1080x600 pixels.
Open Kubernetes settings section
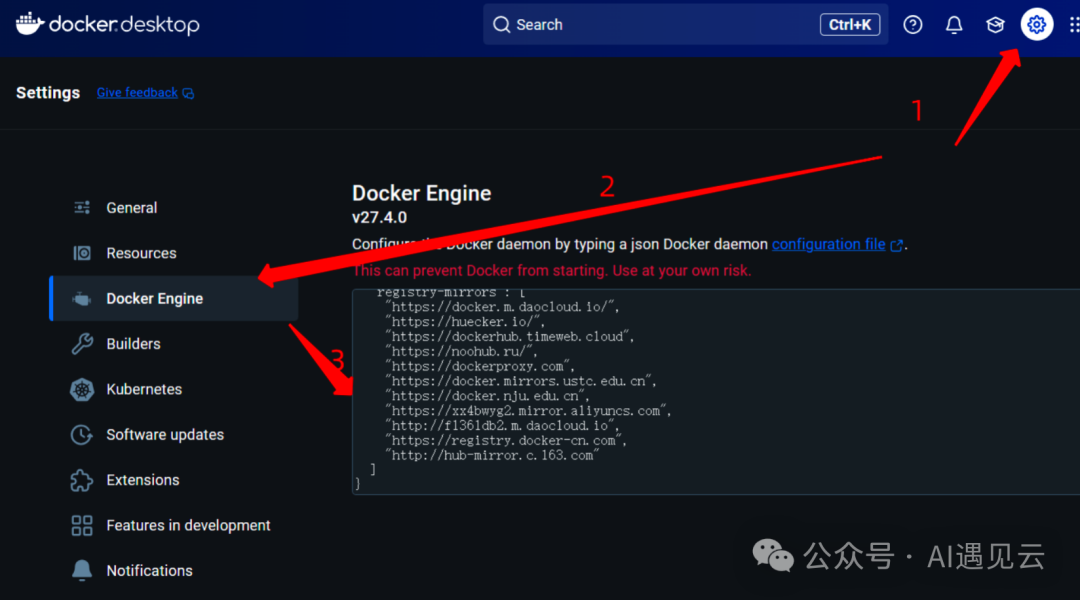click(x=174, y=389)
